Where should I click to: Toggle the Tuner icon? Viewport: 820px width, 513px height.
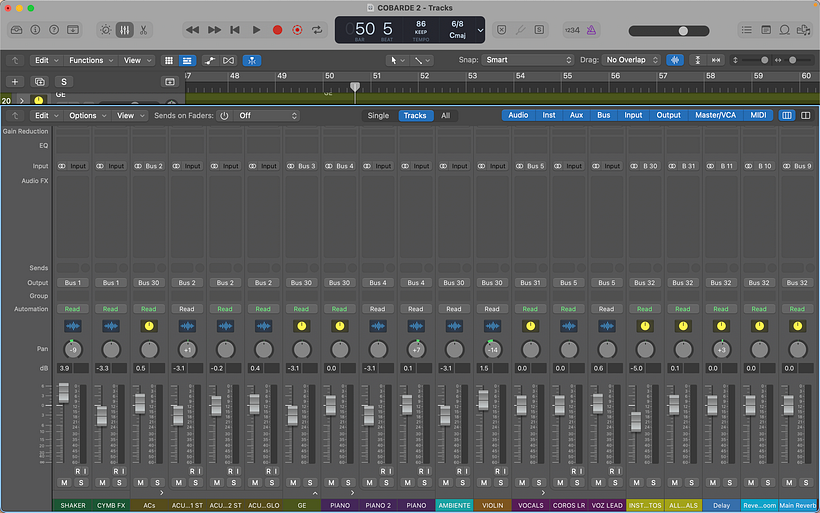(520, 30)
